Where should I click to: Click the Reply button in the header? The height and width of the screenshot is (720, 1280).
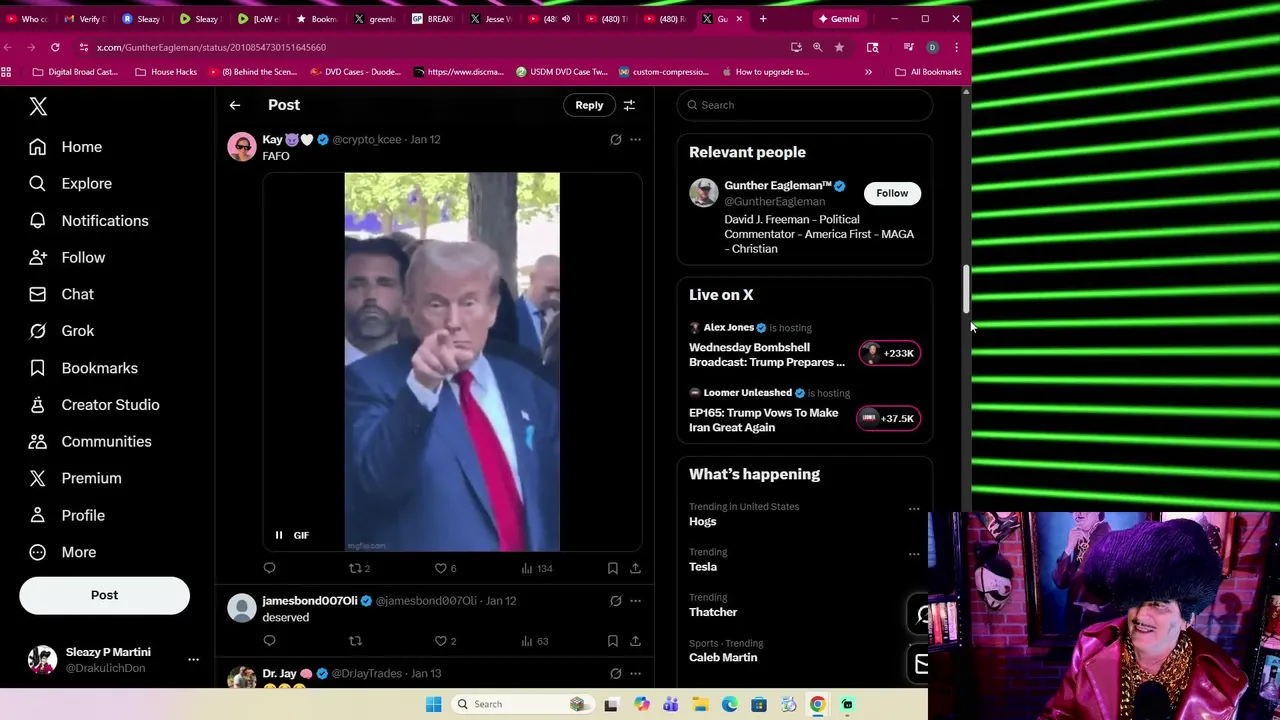pos(589,105)
